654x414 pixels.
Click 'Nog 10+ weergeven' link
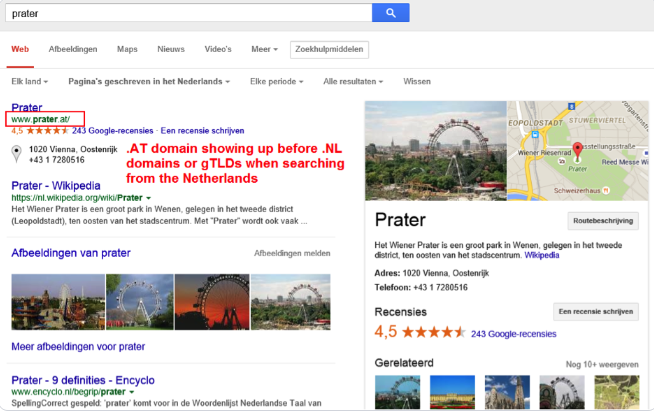602,365
